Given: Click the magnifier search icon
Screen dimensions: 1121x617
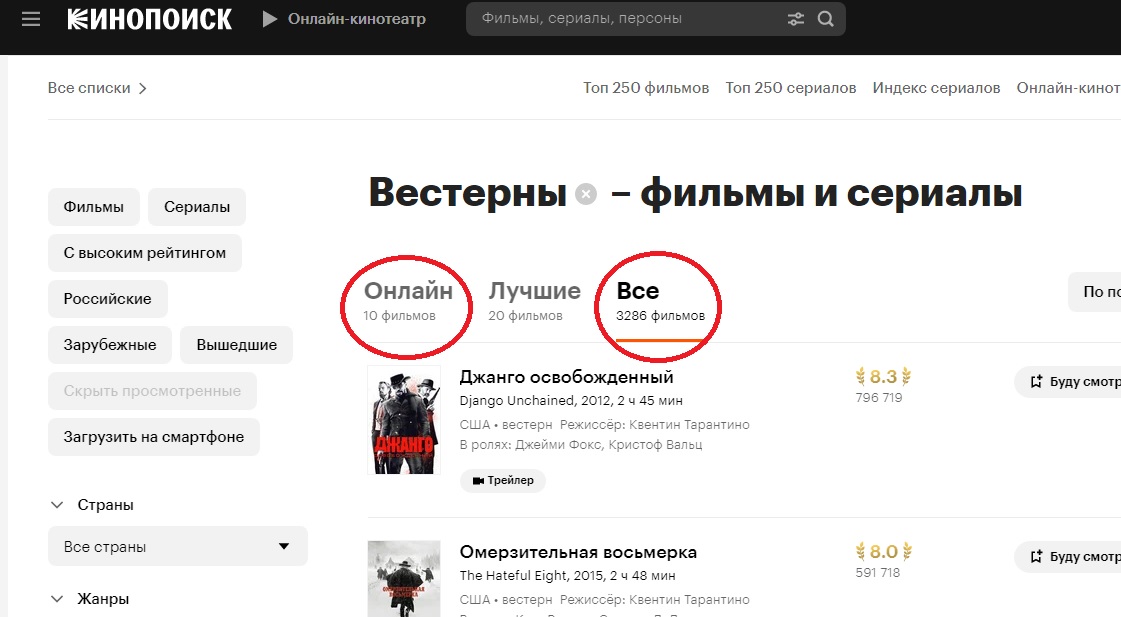Looking at the screenshot, I should pos(826,19).
